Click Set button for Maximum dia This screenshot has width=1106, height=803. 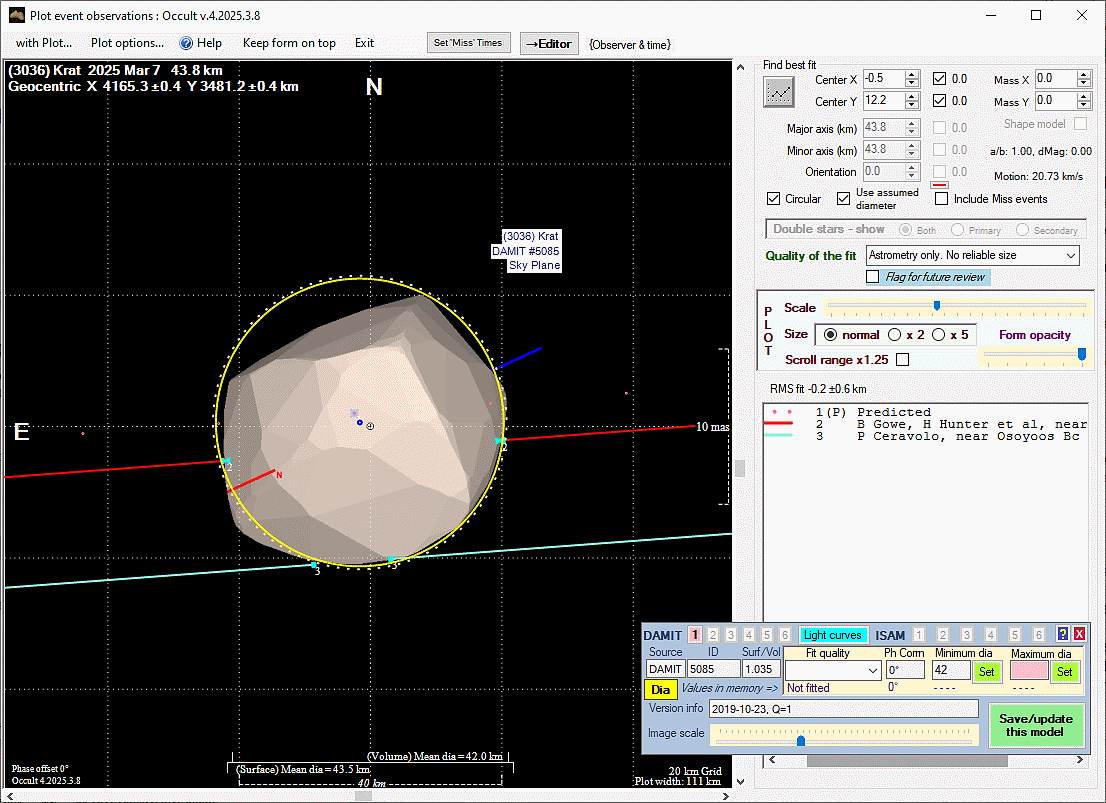pyautogui.click(x=1064, y=672)
